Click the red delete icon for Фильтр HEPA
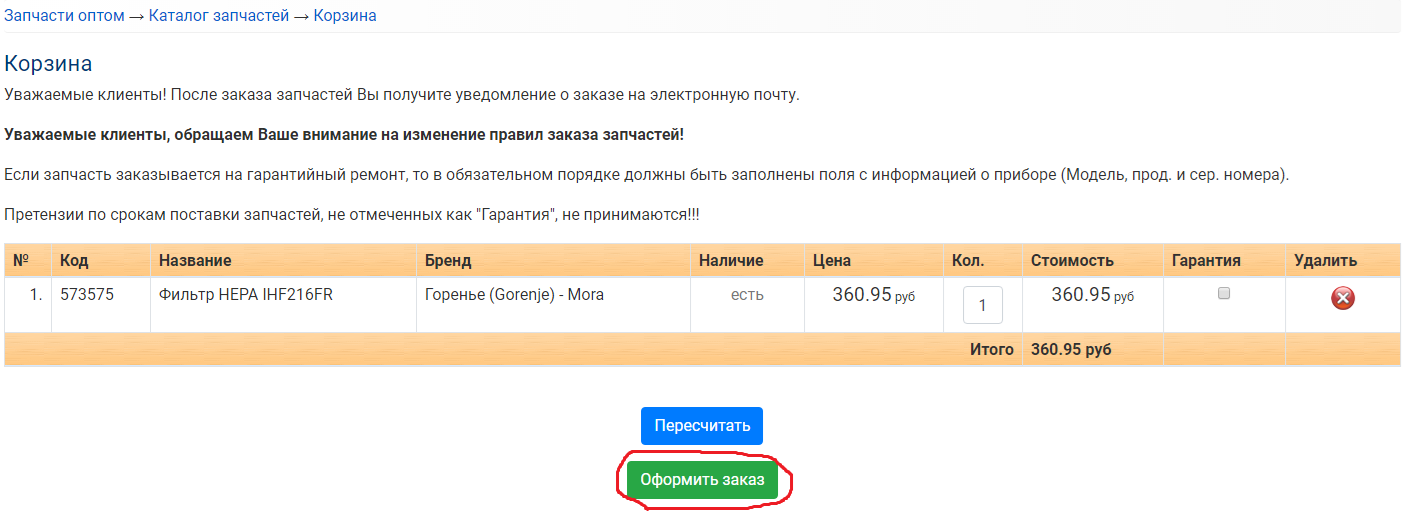The width and height of the screenshot is (1405, 514). click(x=1343, y=298)
